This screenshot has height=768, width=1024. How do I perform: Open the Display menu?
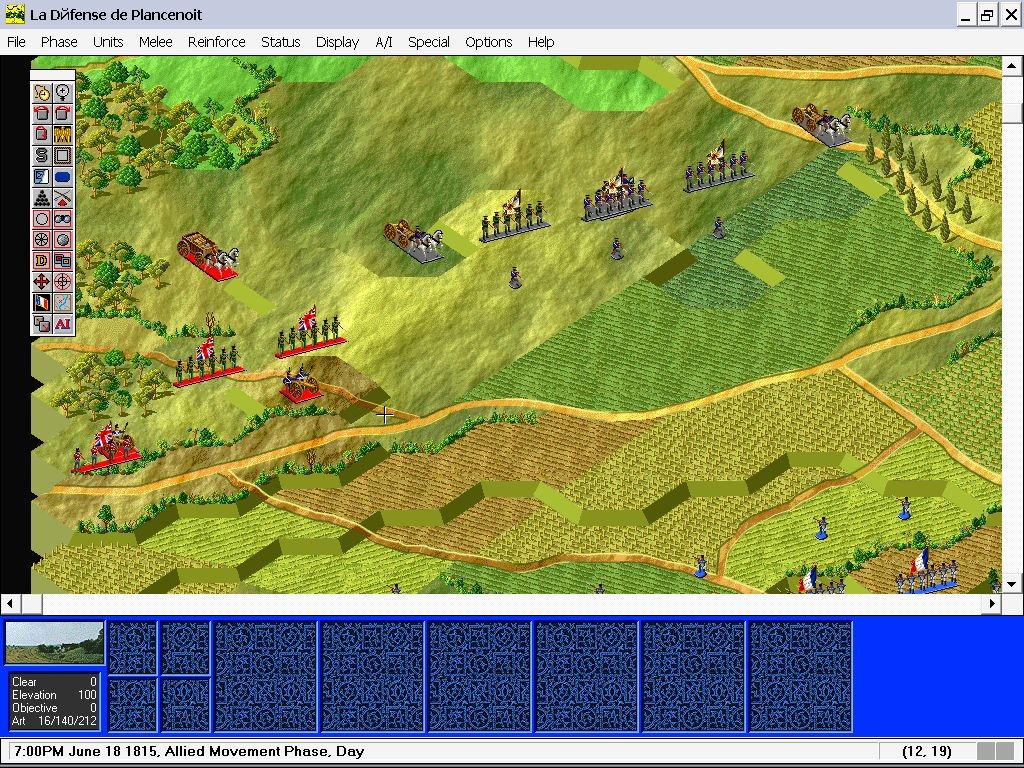pyautogui.click(x=337, y=42)
